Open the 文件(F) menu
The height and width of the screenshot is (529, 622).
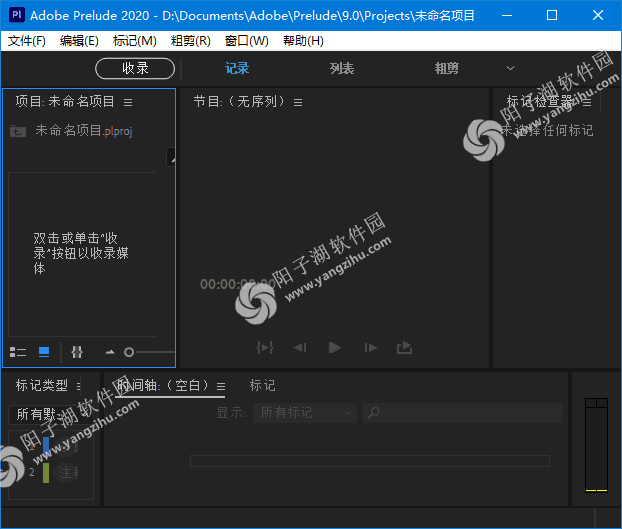[x=27, y=41]
